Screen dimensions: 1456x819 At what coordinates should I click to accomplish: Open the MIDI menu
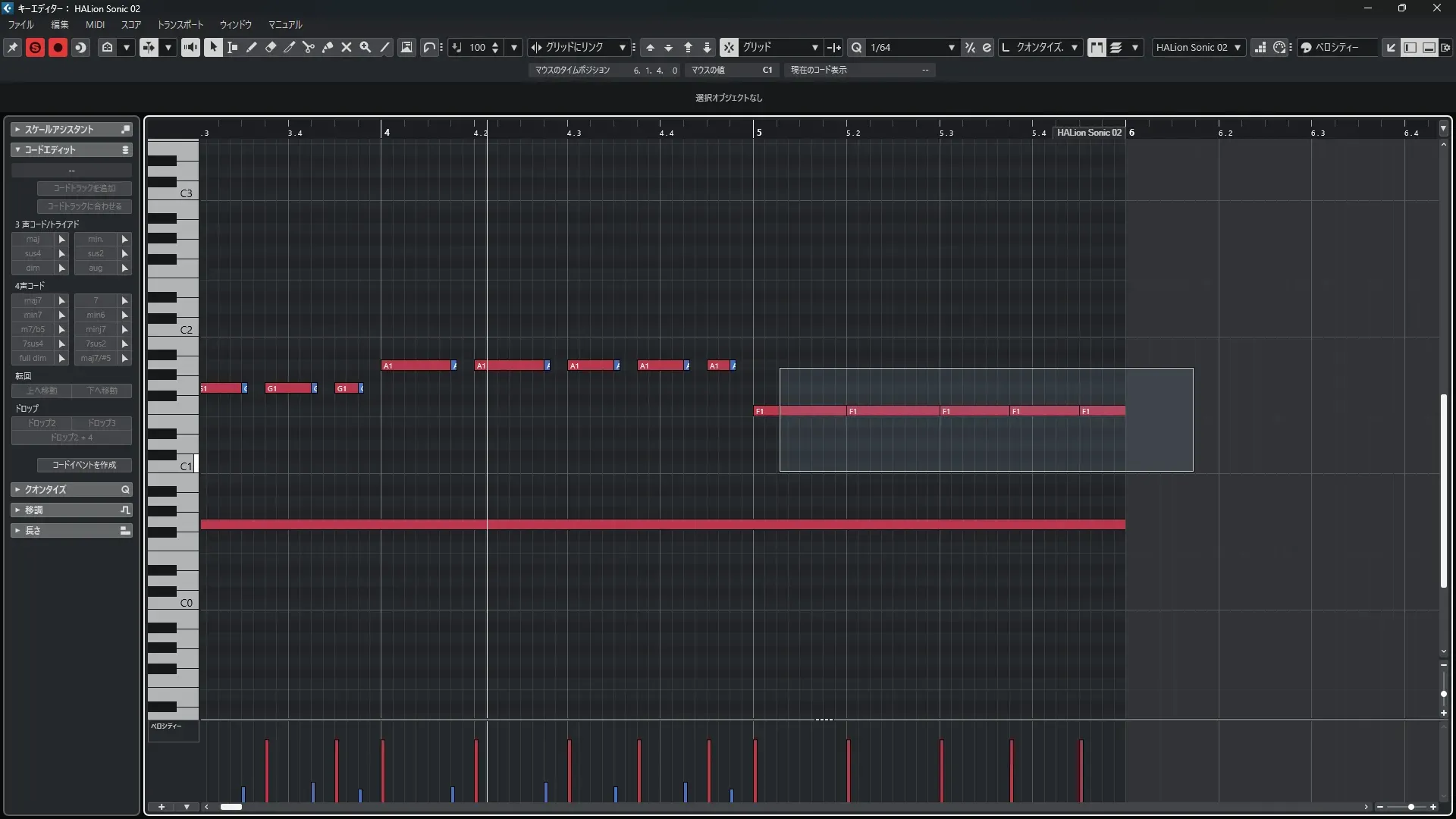(x=95, y=25)
